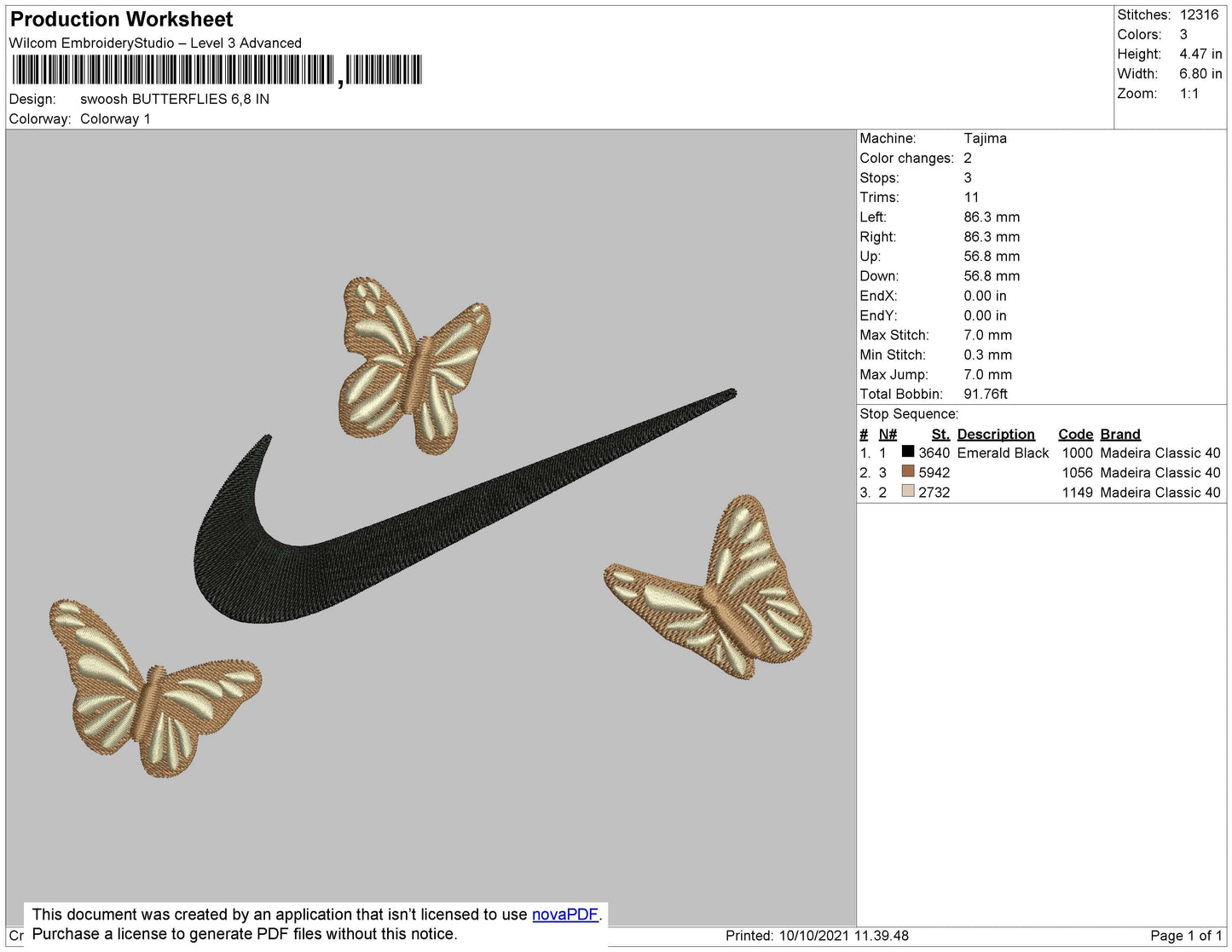This screenshot has height=952, width=1232.
Task: Click the brown 5942 thread swatch
Action: pos(908,471)
